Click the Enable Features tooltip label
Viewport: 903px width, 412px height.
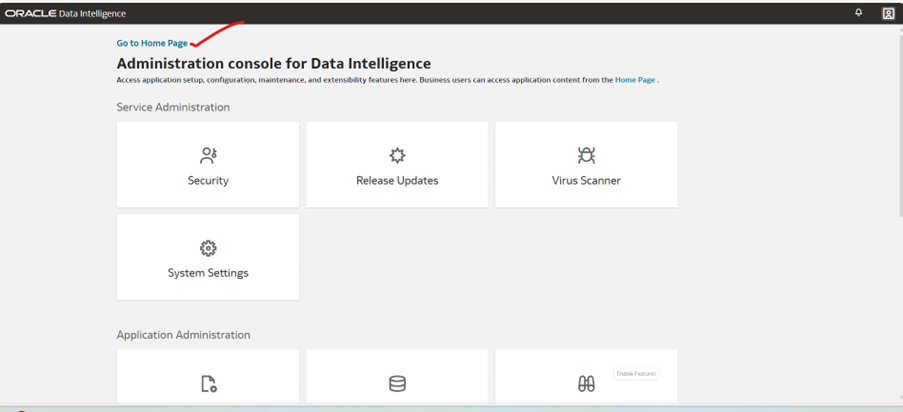[x=636, y=374]
